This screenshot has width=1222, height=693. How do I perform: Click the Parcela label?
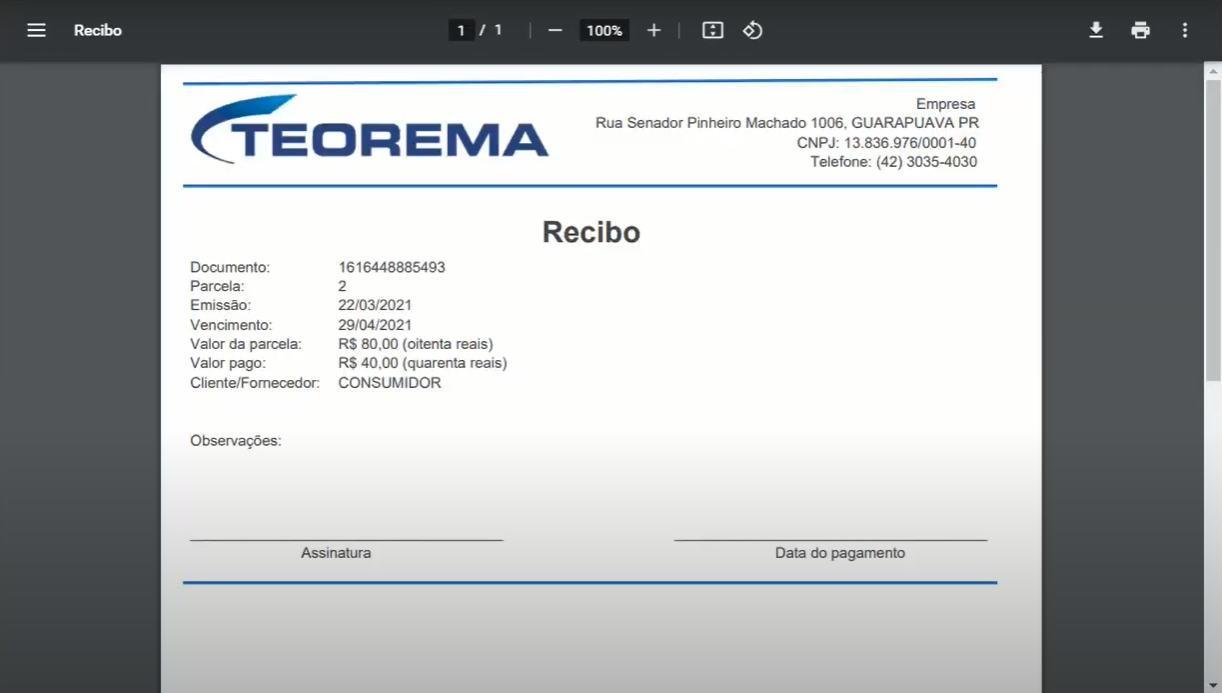coord(217,286)
